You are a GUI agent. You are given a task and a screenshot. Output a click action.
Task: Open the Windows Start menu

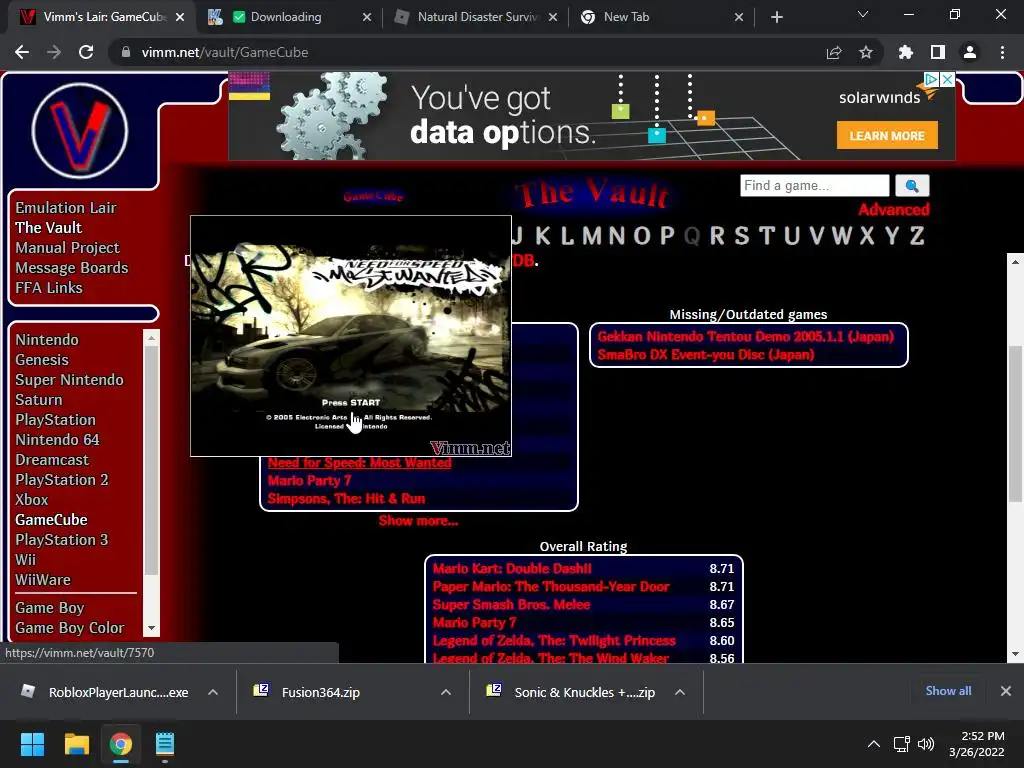coord(32,744)
